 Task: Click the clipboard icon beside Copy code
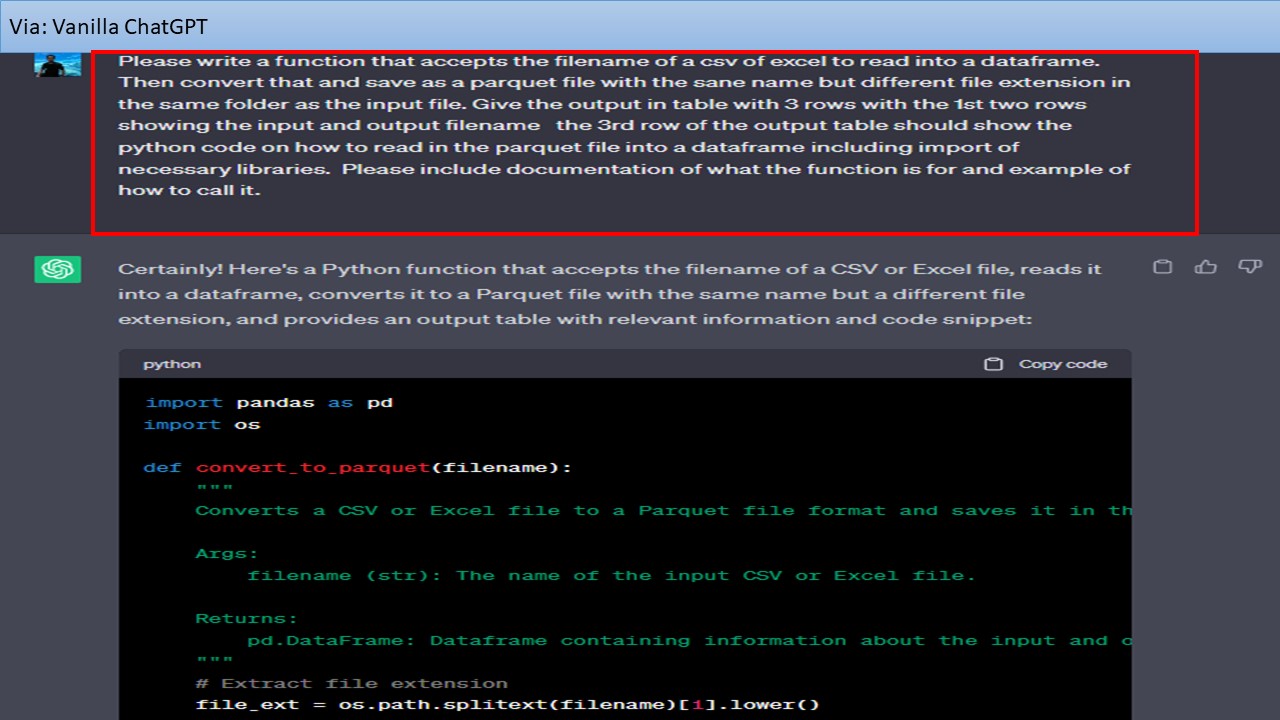pyautogui.click(x=993, y=364)
